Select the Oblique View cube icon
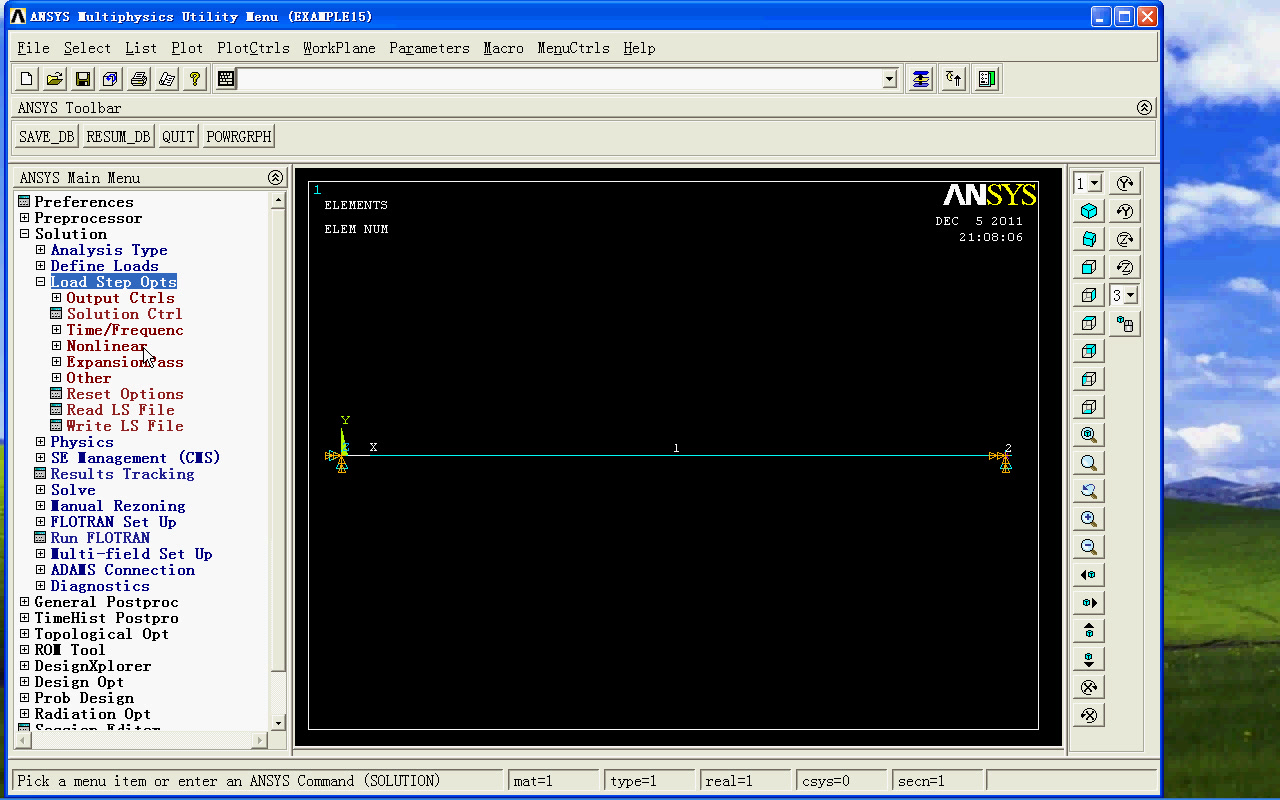Screen dimensions: 1280x800 click(x=1089, y=239)
